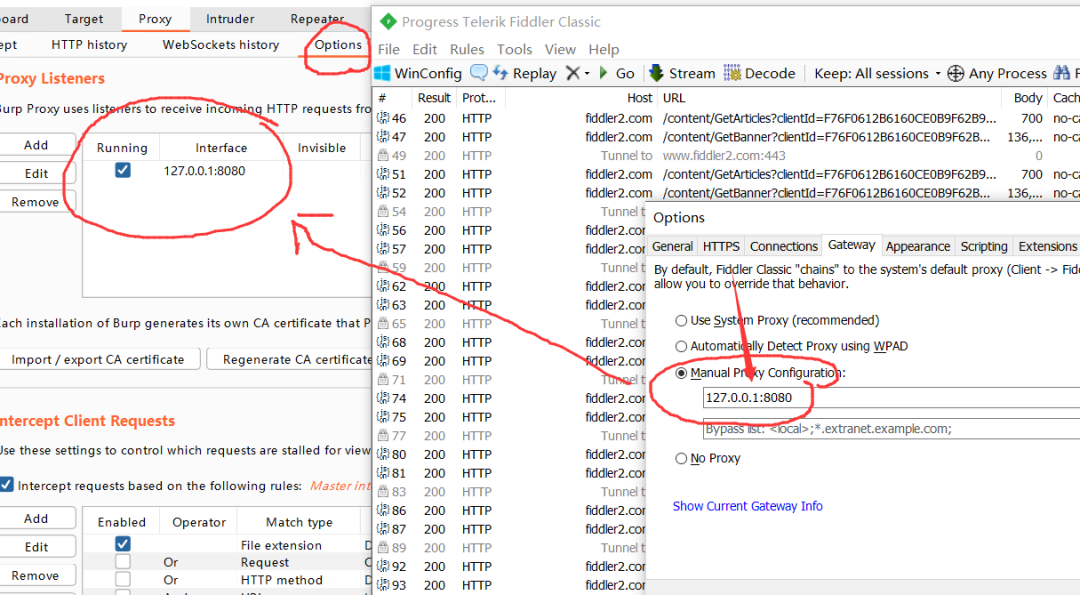The width and height of the screenshot is (1080, 595).
Task: Sort Fiddler sessions by the URL column header
Action: click(x=831, y=98)
